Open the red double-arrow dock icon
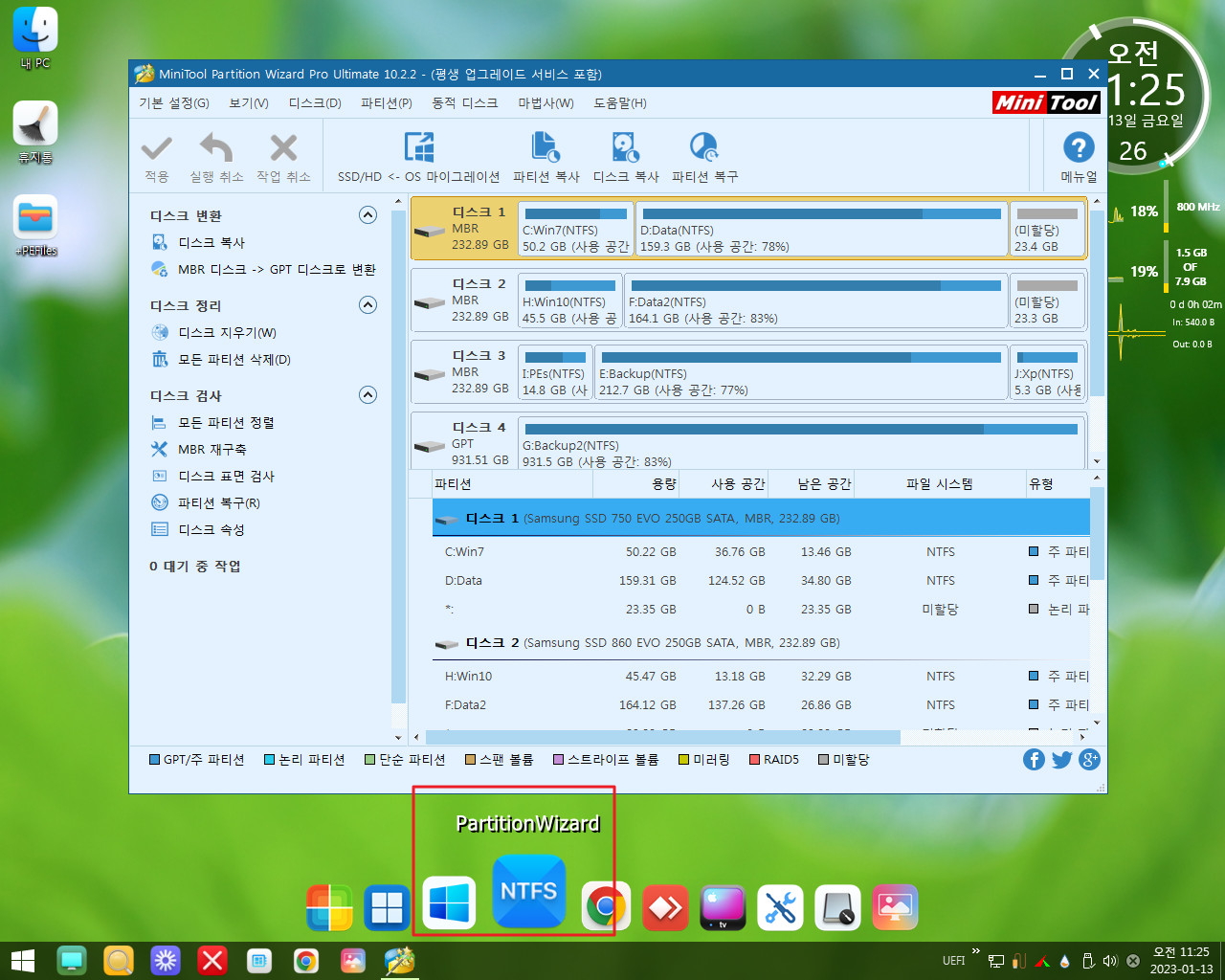The width and height of the screenshot is (1225, 980). [665, 907]
